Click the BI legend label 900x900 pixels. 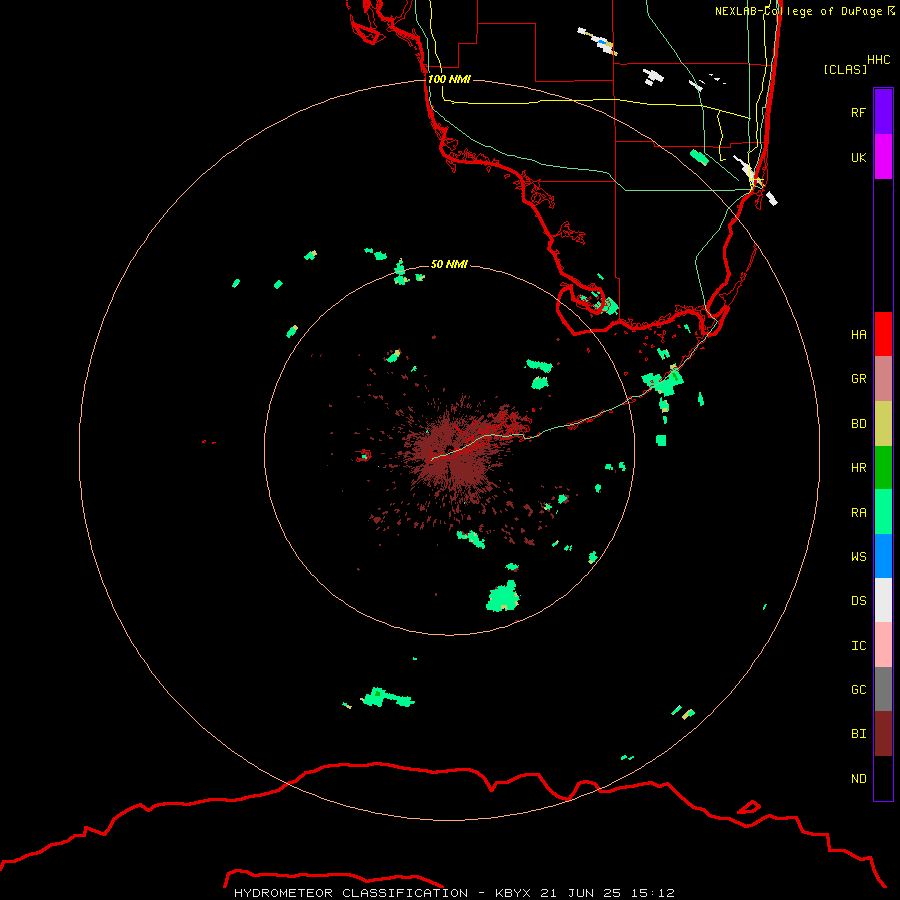[x=858, y=734]
